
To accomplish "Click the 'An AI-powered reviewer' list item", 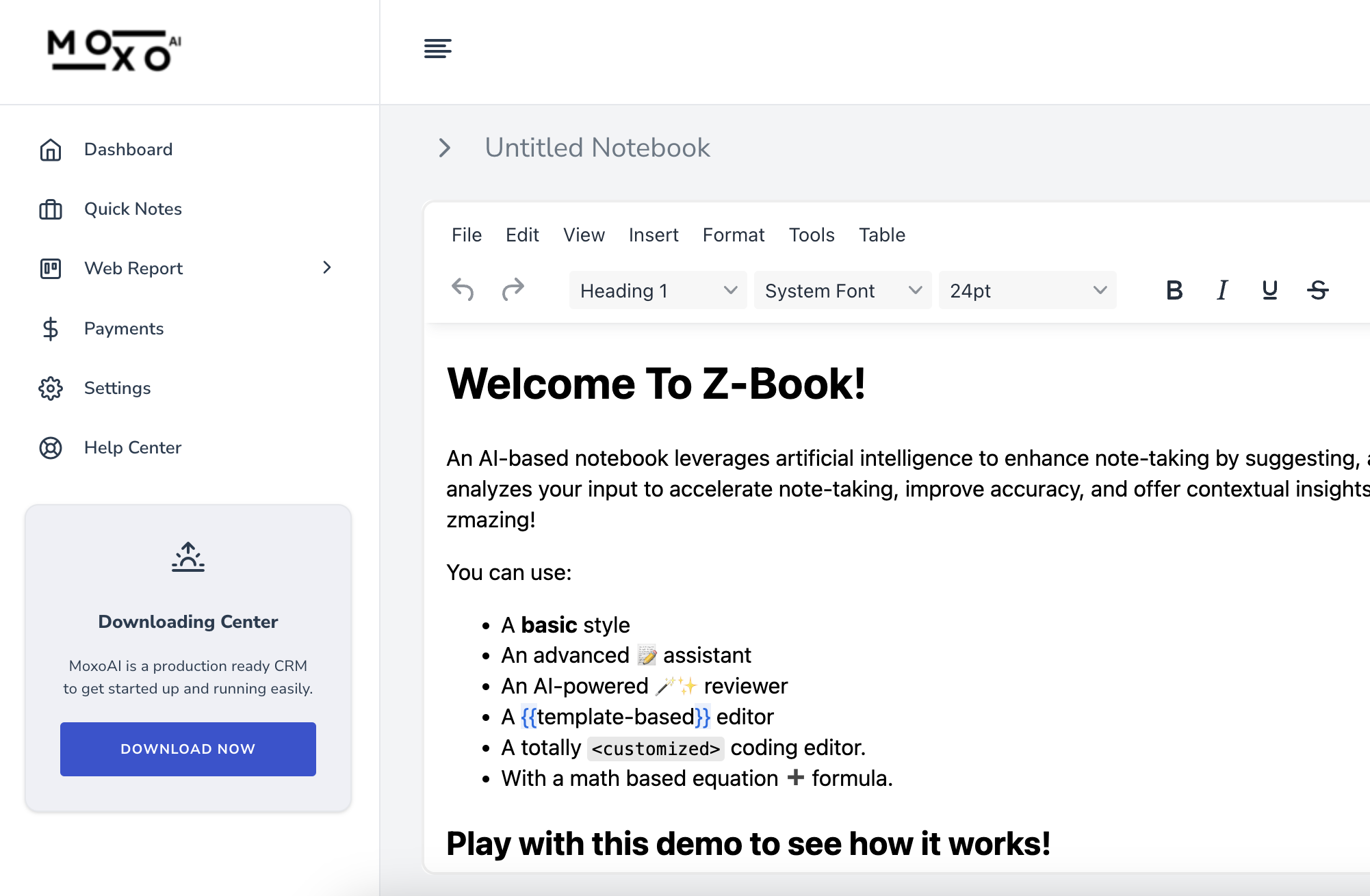I will [644, 686].
